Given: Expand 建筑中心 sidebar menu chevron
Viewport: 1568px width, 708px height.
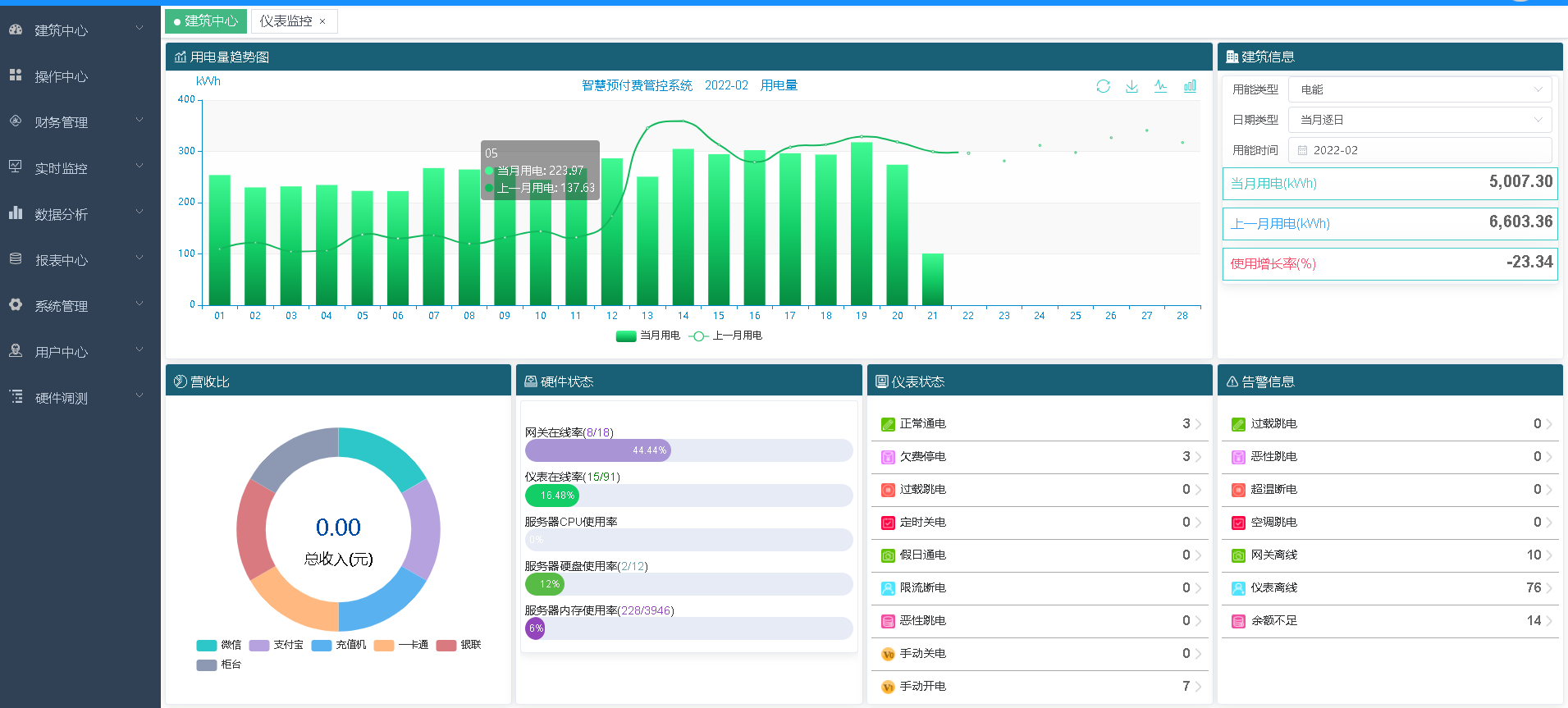Looking at the screenshot, I should pos(139,29).
